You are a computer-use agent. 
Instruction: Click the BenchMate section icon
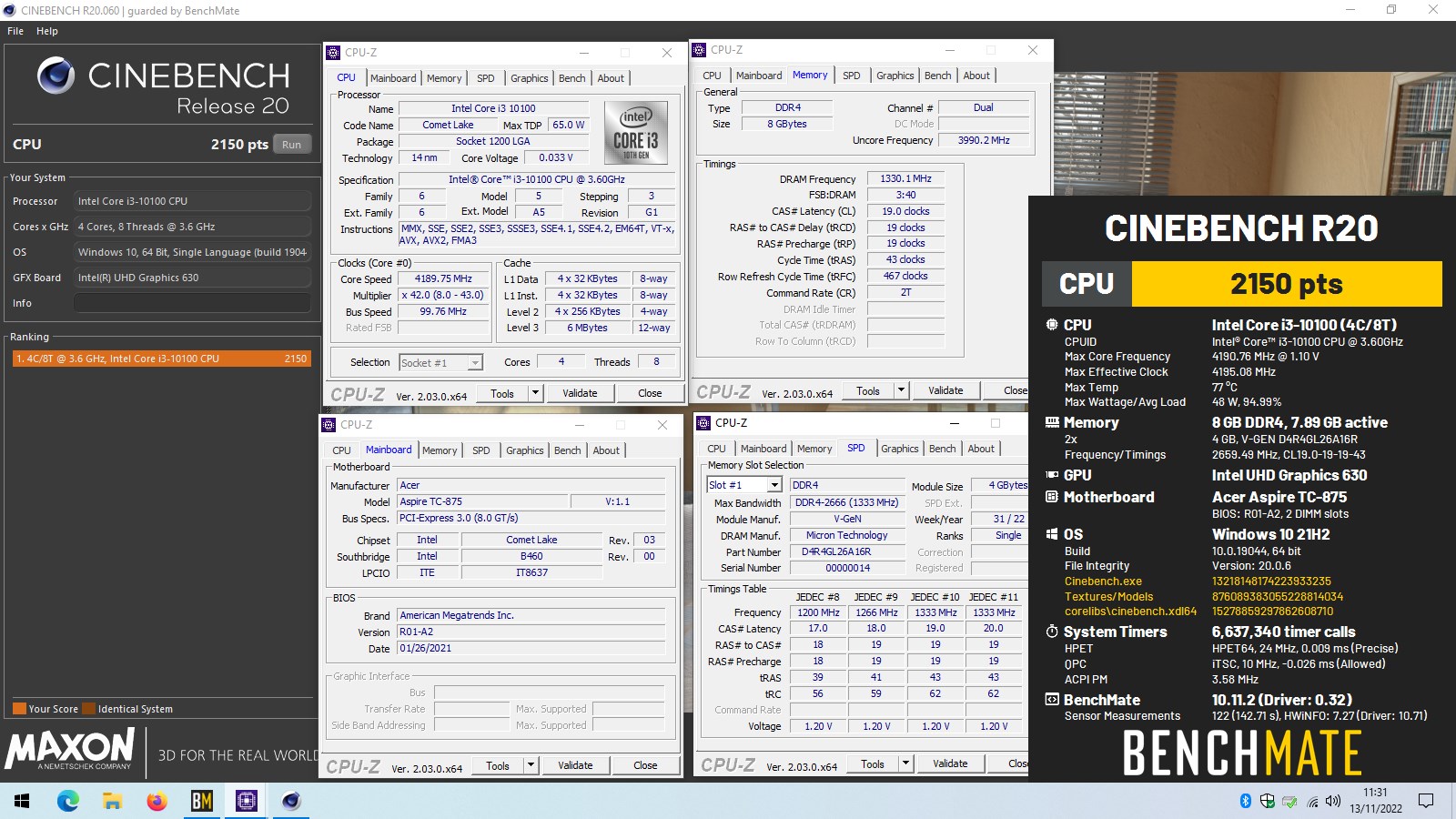[x=1052, y=700]
